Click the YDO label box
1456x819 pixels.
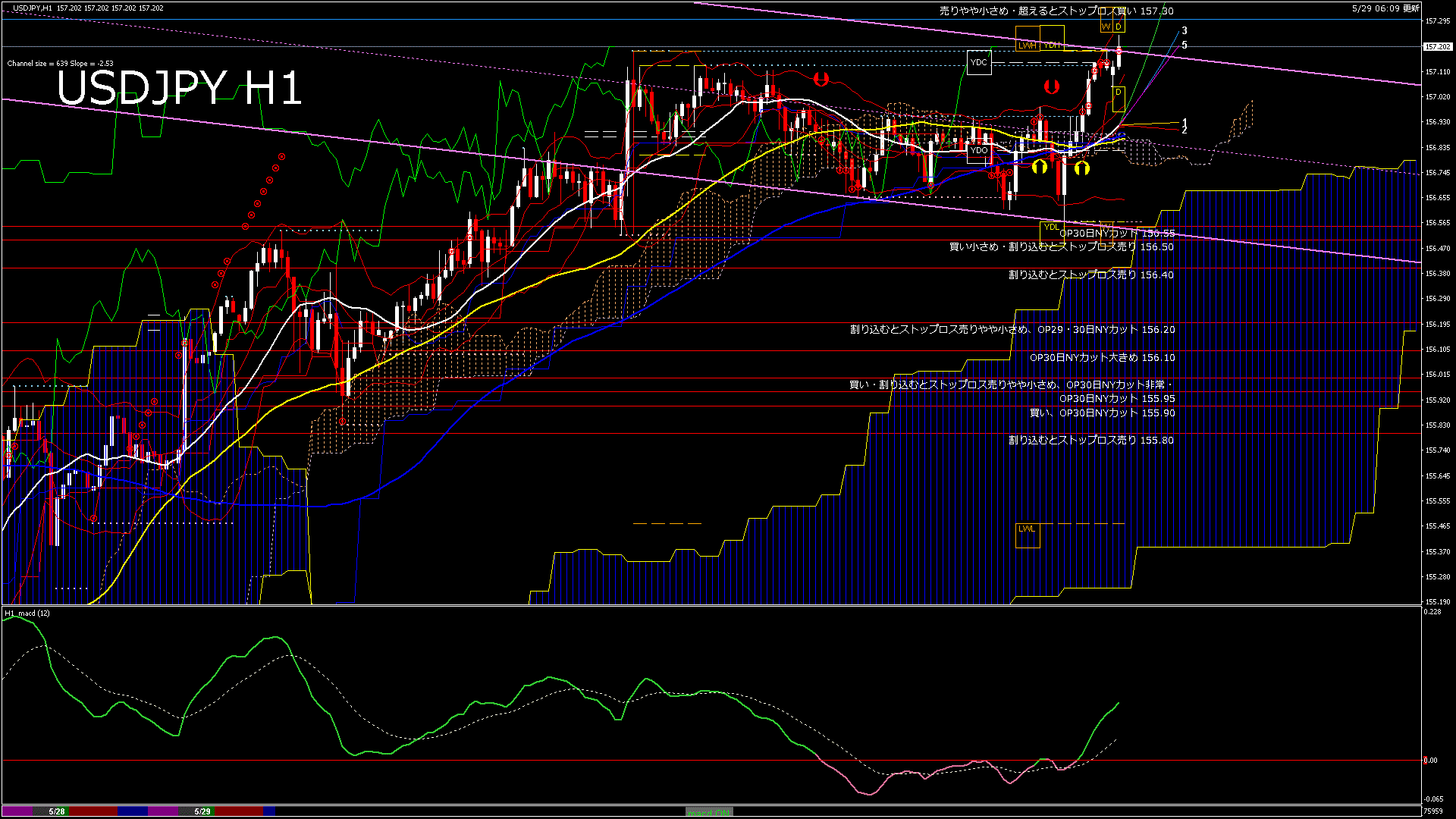click(x=979, y=150)
